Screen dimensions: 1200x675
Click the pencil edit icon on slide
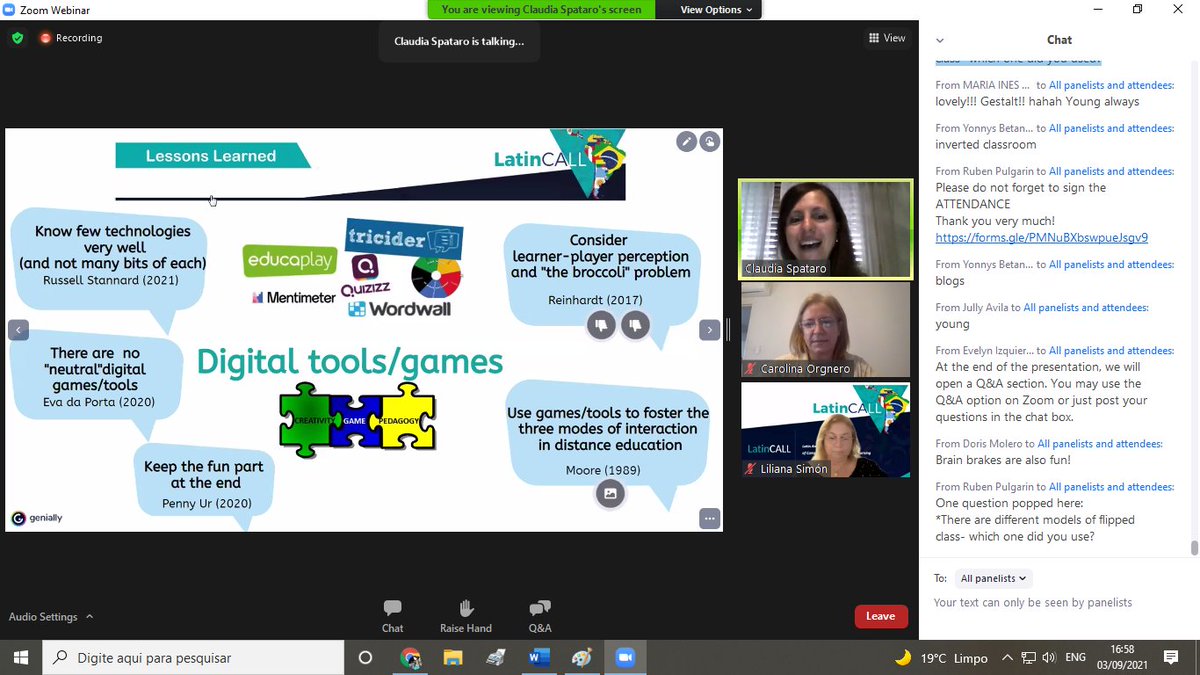[x=686, y=141]
